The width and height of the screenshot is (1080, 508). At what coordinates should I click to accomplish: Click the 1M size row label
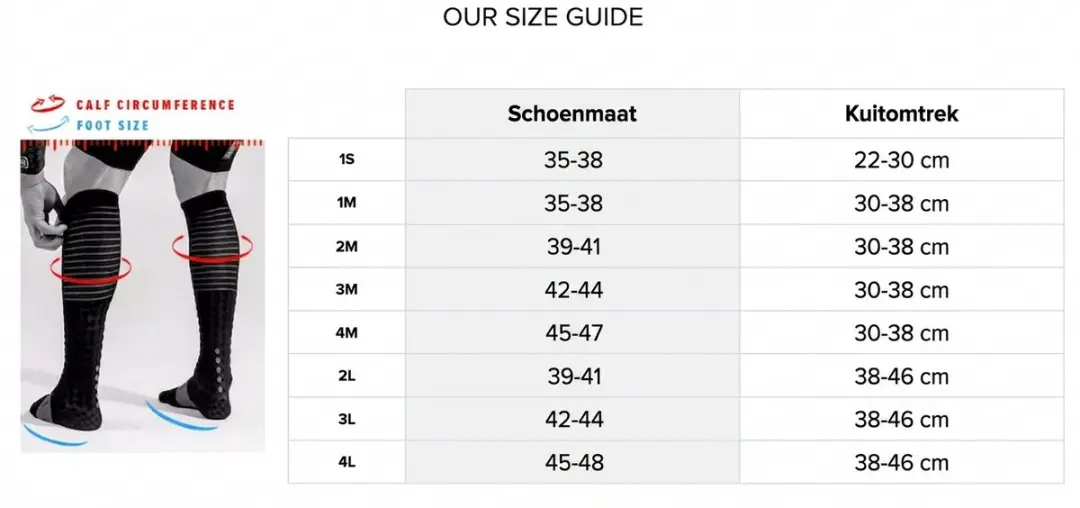346,203
